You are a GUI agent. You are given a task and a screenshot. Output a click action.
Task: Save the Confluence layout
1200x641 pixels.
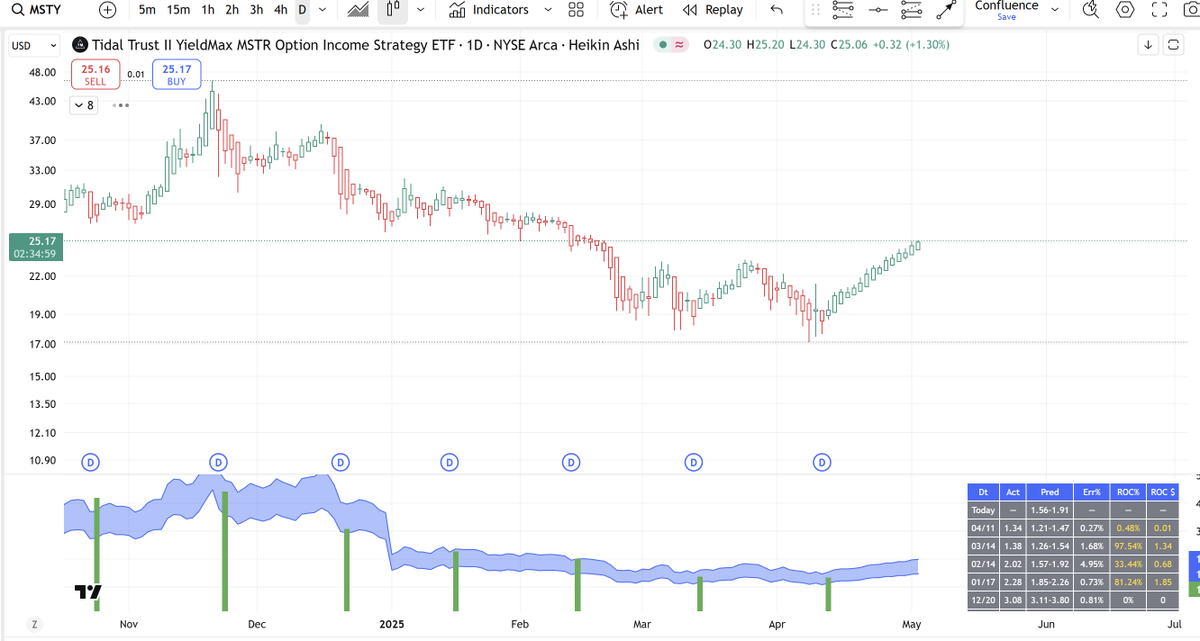pyautogui.click(x=1006, y=17)
